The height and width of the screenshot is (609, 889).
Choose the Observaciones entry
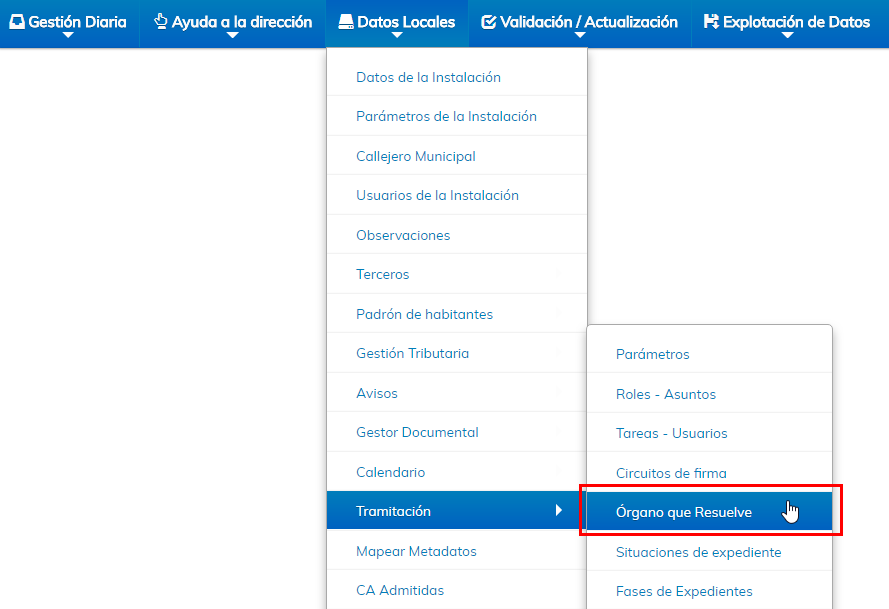[457, 234]
